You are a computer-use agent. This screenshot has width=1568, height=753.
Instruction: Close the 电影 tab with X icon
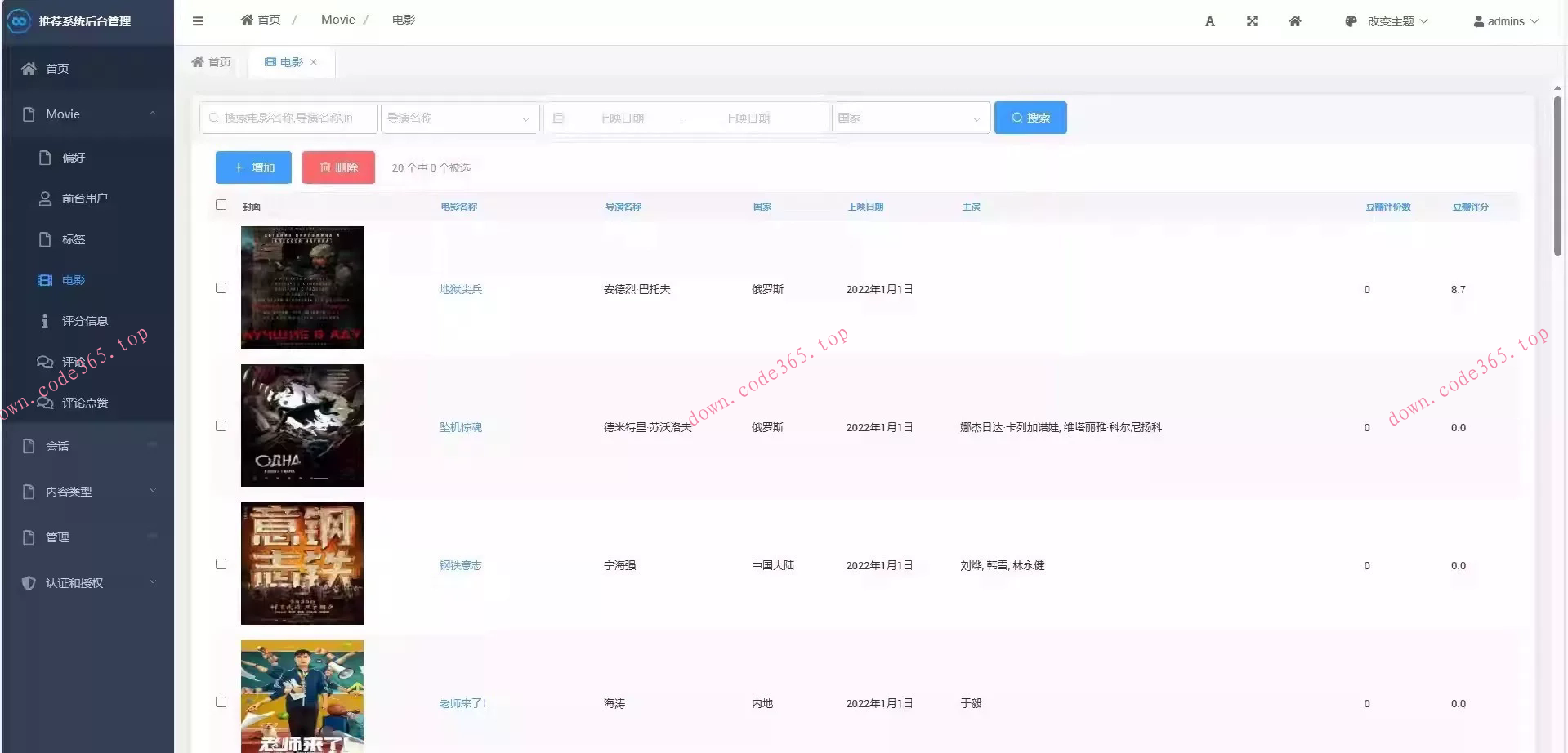[x=314, y=62]
